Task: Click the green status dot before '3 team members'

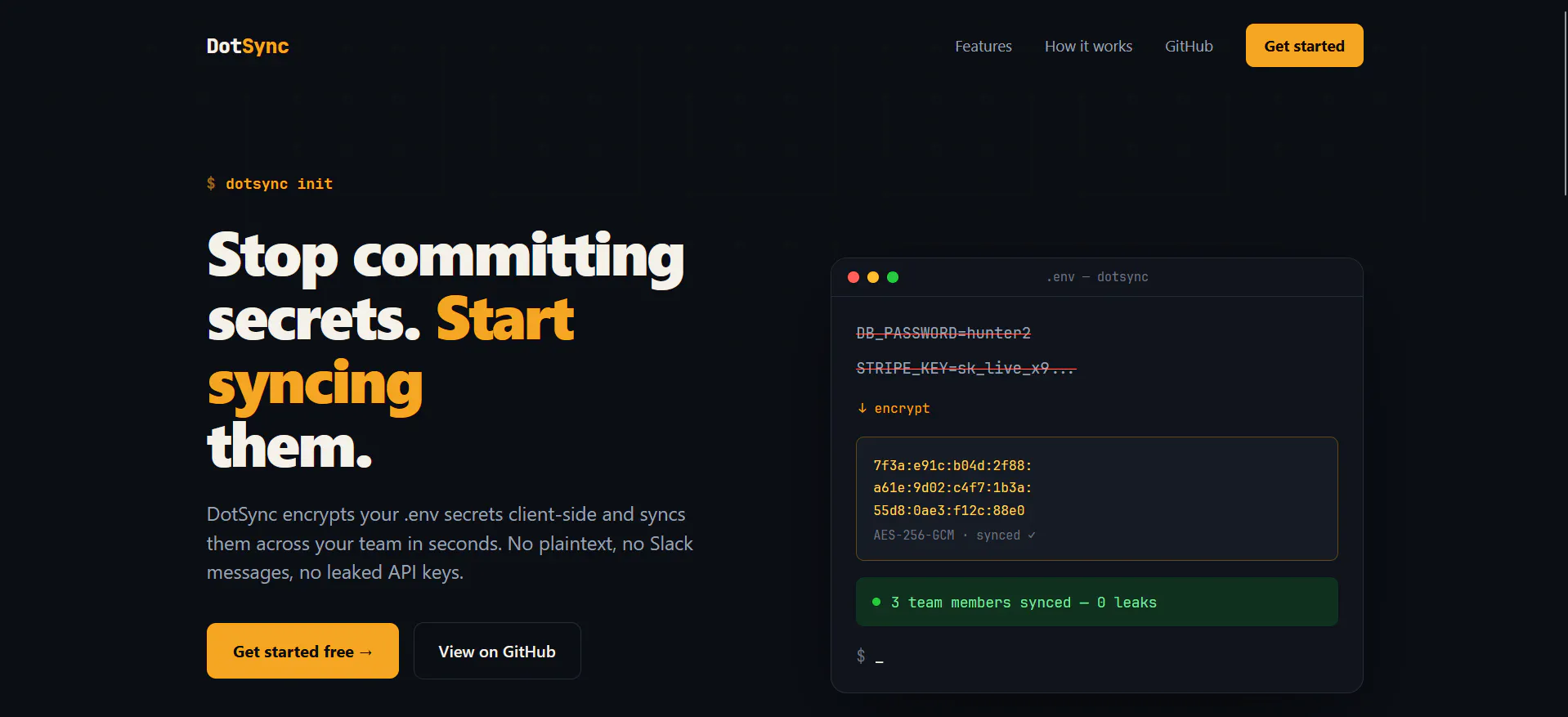Action: point(876,602)
